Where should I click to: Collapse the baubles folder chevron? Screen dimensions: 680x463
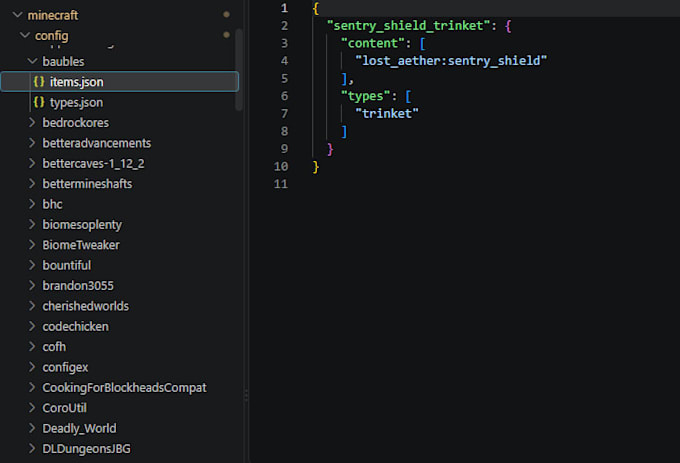32,61
